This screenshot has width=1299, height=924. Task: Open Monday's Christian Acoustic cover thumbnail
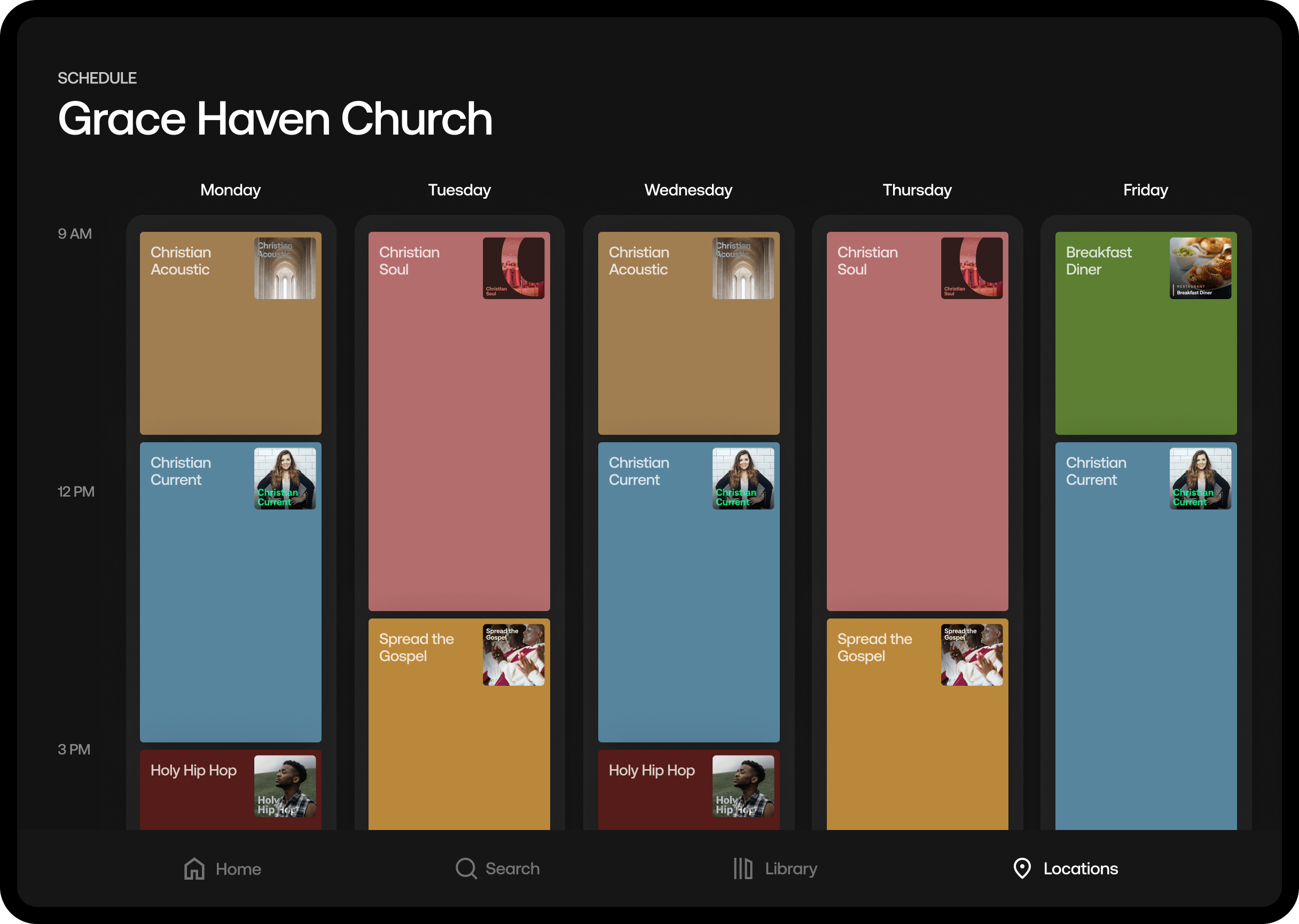coord(285,268)
